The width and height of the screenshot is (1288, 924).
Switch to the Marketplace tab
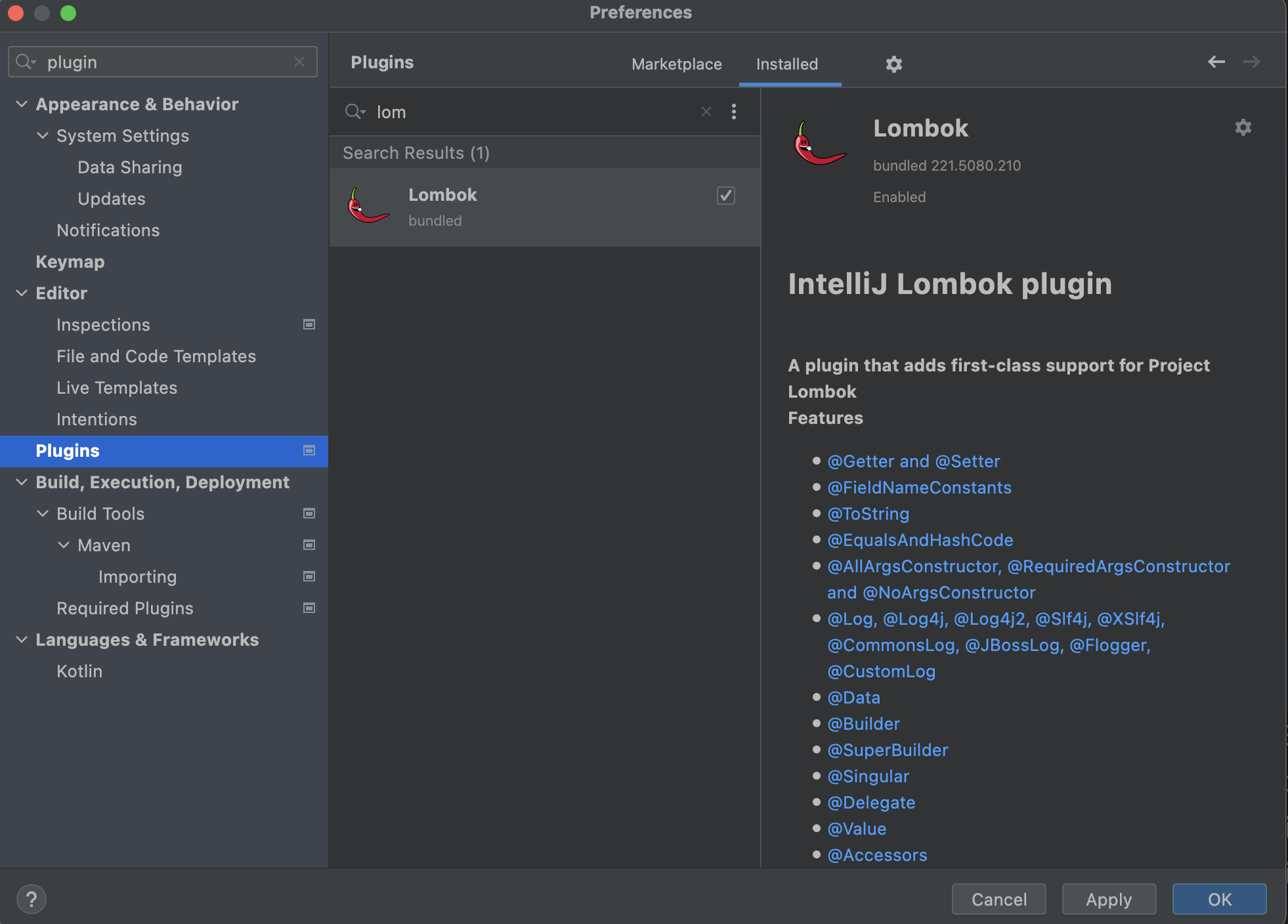click(676, 64)
